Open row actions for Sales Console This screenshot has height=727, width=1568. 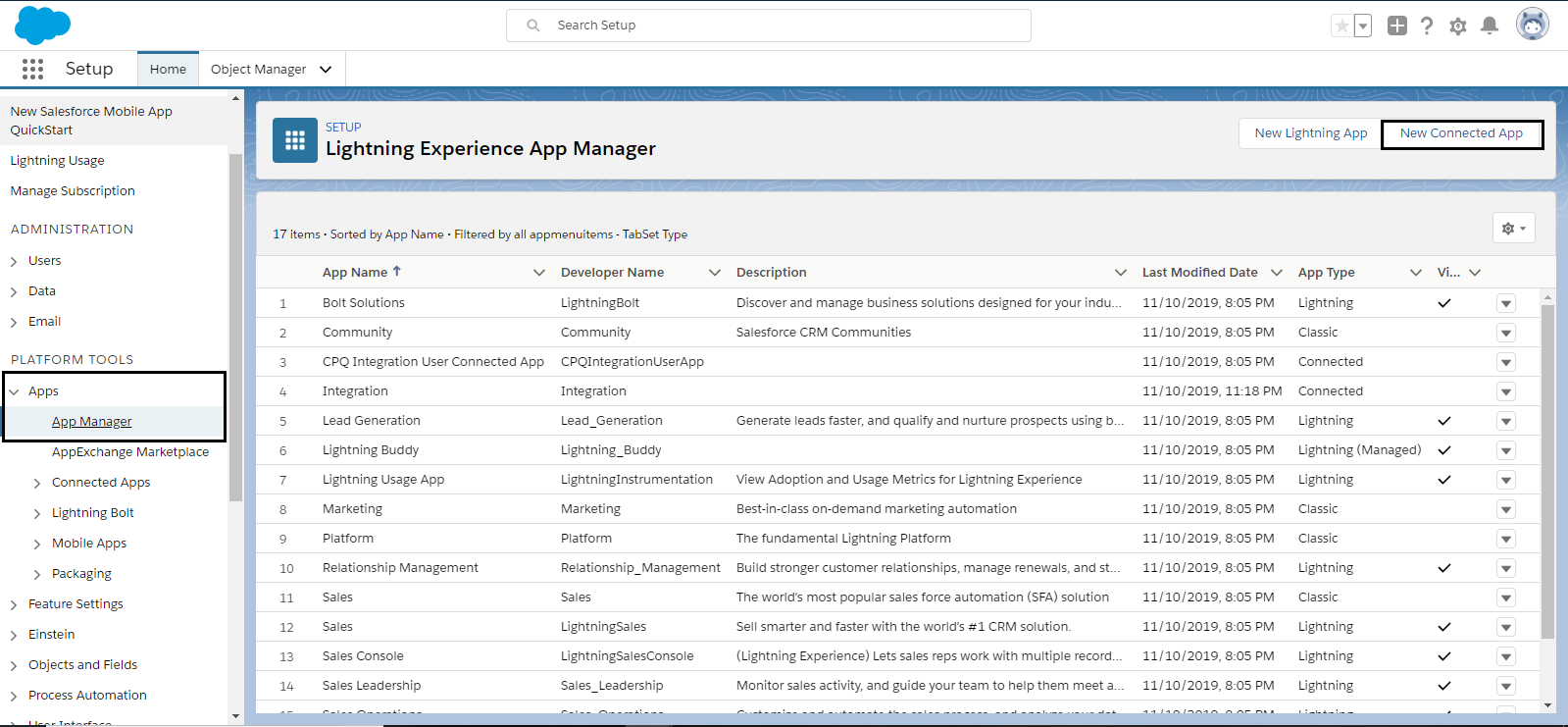click(1506, 656)
